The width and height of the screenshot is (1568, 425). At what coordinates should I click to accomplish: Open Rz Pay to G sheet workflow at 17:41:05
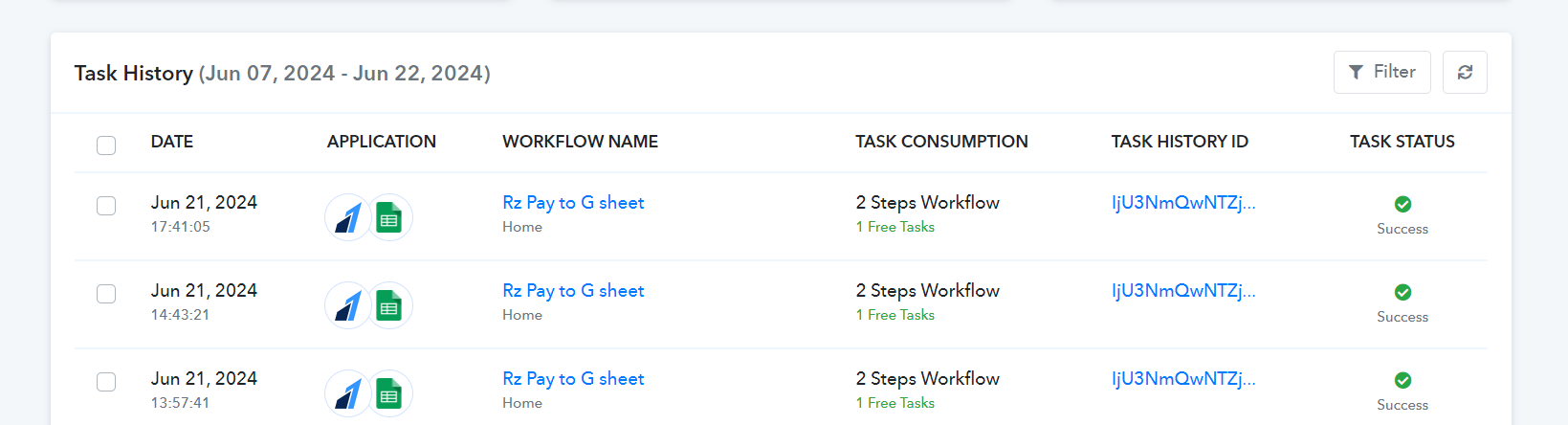click(x=573, y=202)
